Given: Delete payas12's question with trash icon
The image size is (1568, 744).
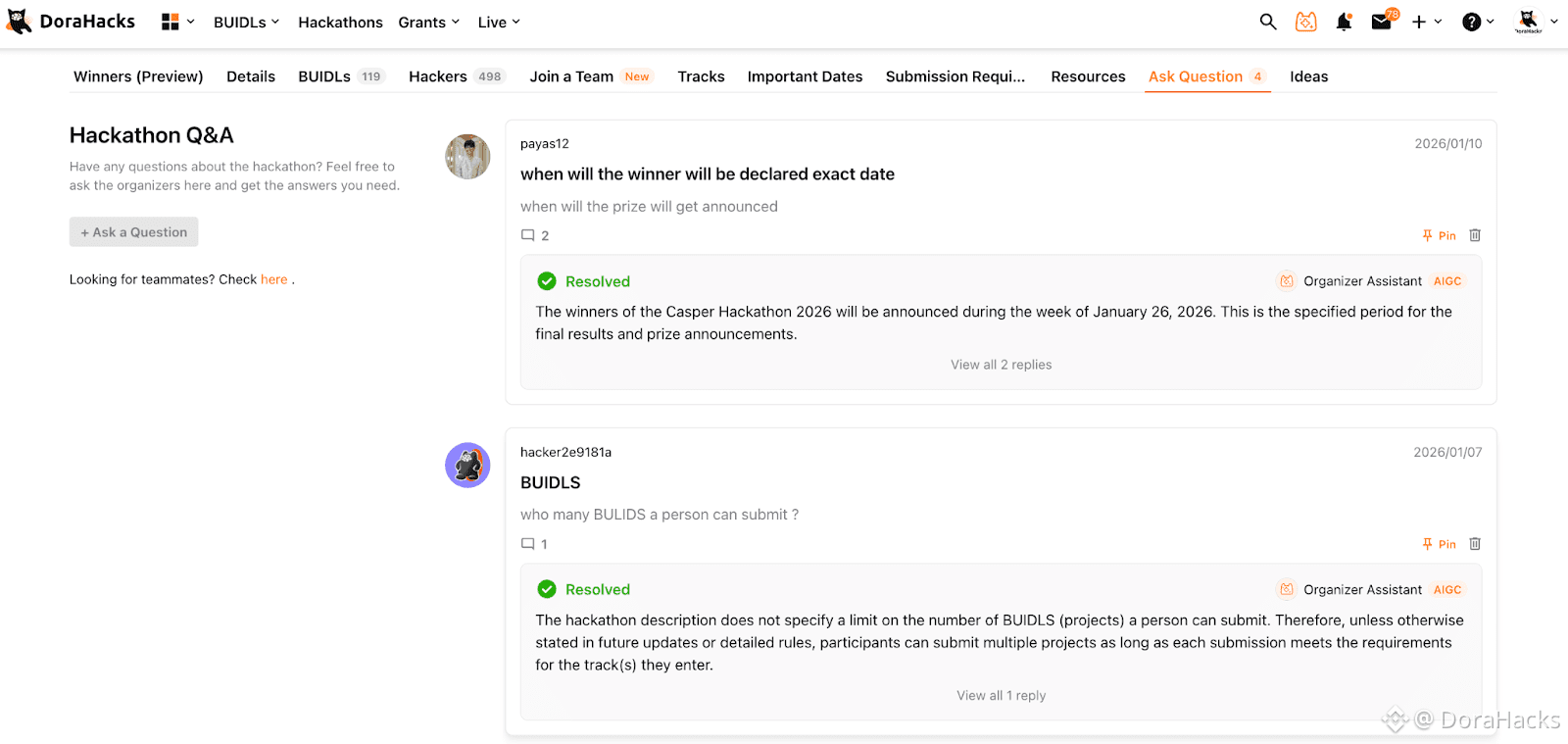Looking at the screenshot, I should [x=1475, y=235].
